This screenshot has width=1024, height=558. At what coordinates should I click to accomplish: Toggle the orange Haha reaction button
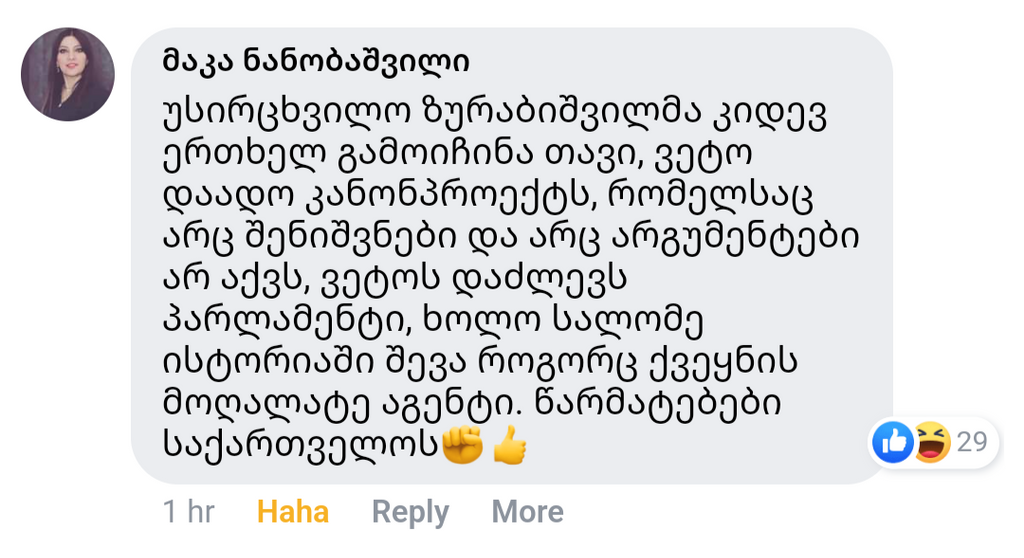292,512
